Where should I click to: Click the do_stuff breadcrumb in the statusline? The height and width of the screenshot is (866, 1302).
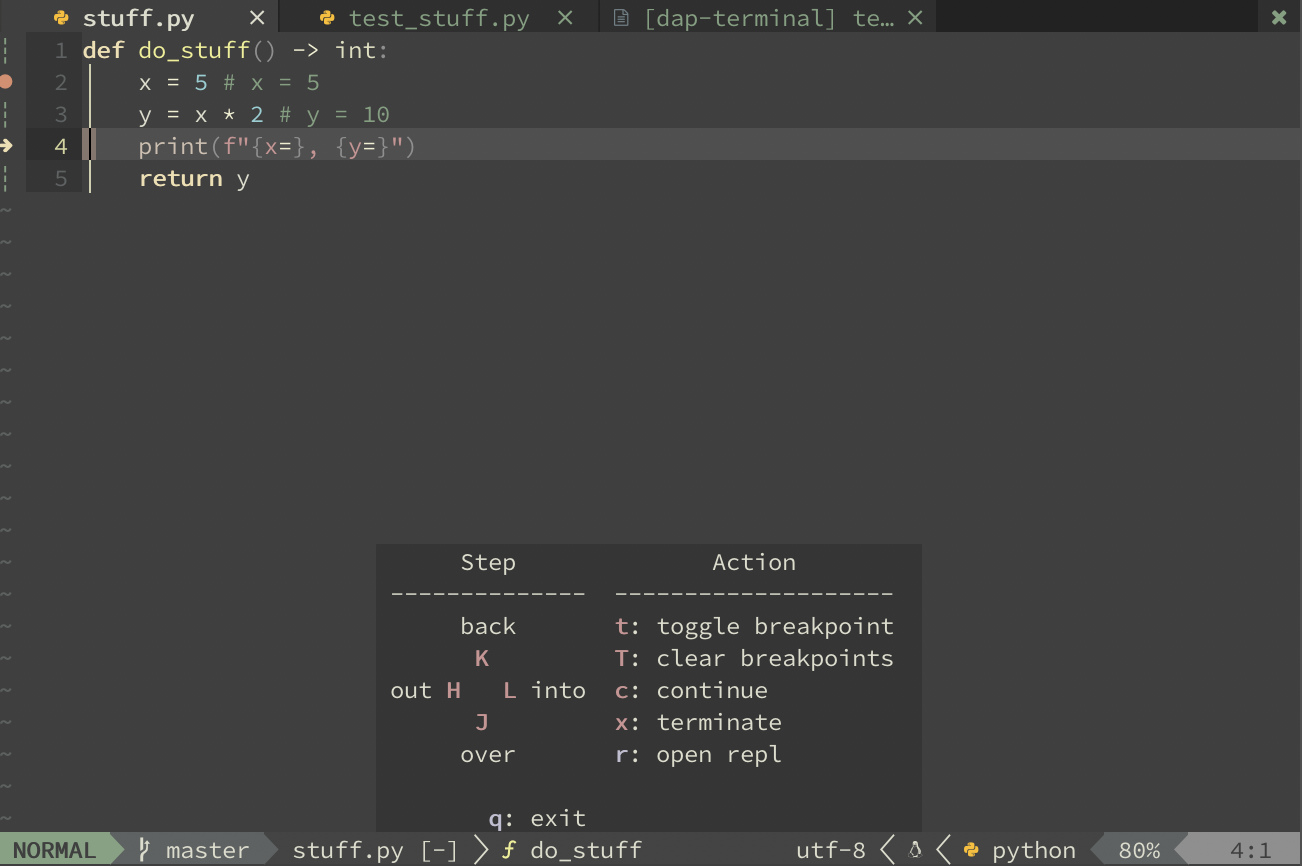pos(586,850)
